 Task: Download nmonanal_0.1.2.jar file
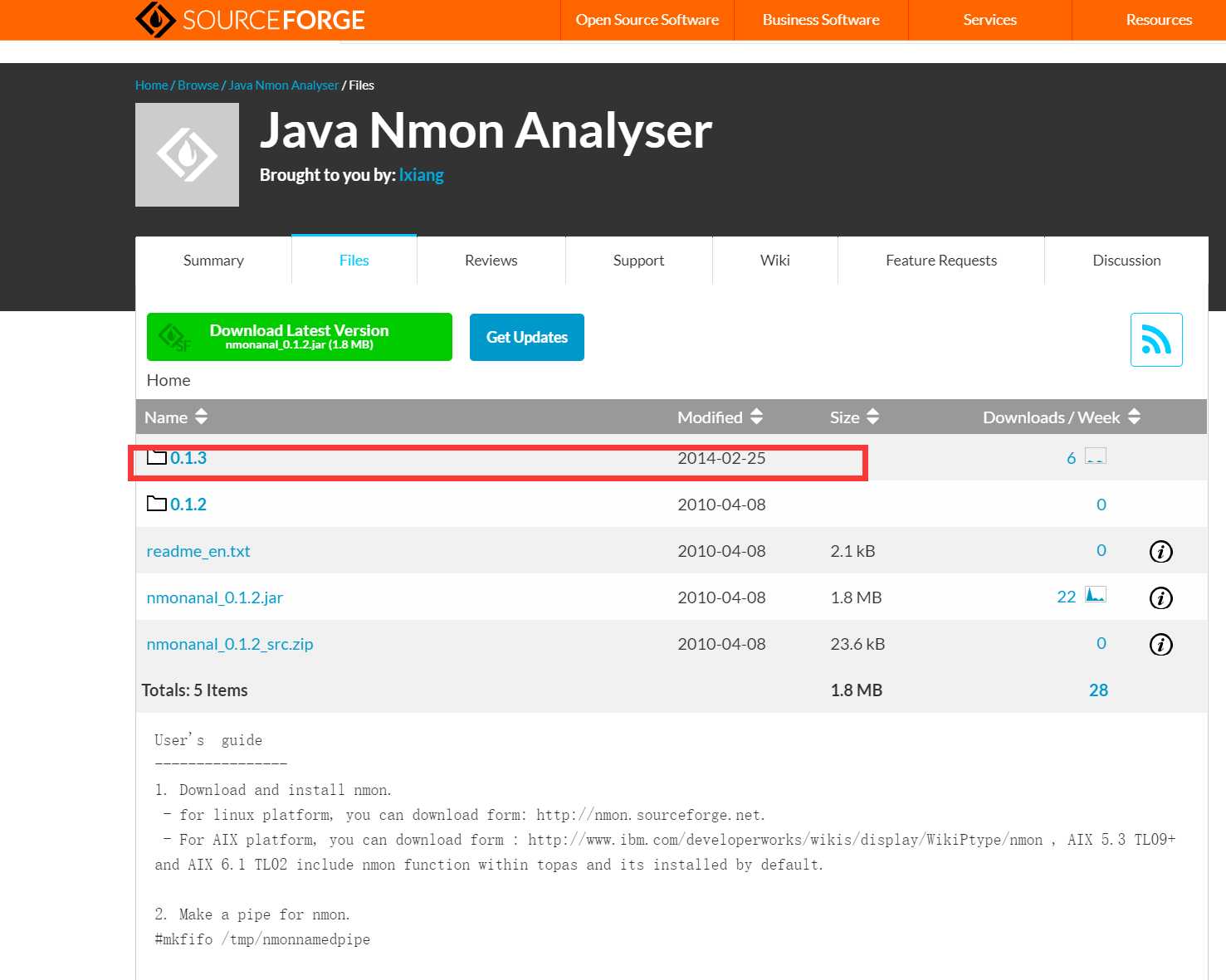215,597
